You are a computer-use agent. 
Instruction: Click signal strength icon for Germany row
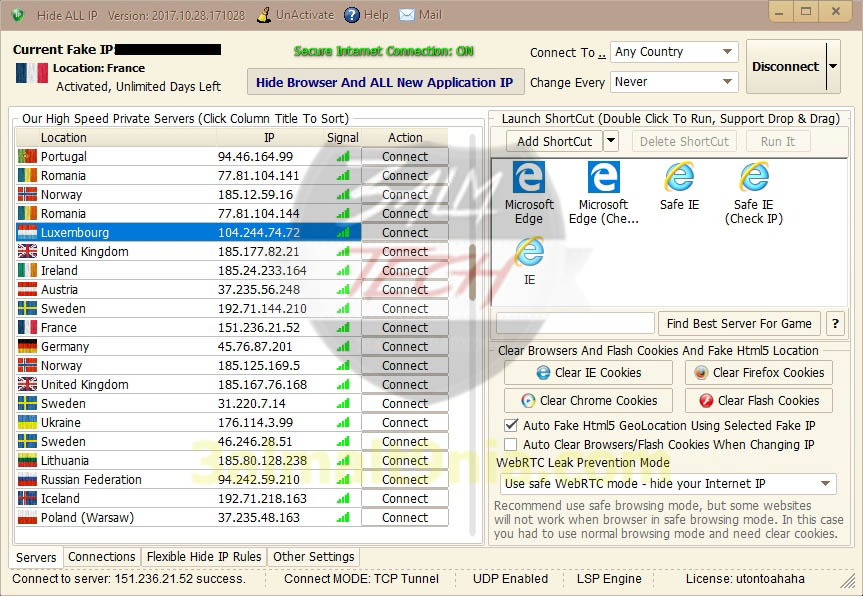coord(343,347)
